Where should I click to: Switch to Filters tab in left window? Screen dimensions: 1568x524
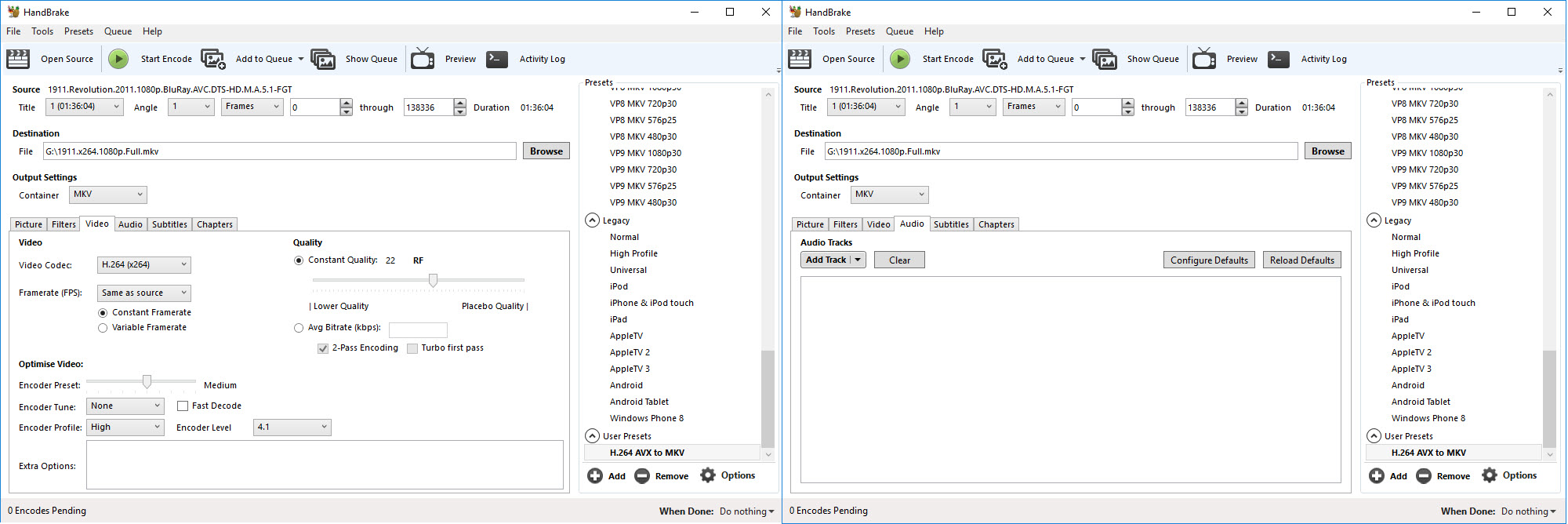point(64,224)
